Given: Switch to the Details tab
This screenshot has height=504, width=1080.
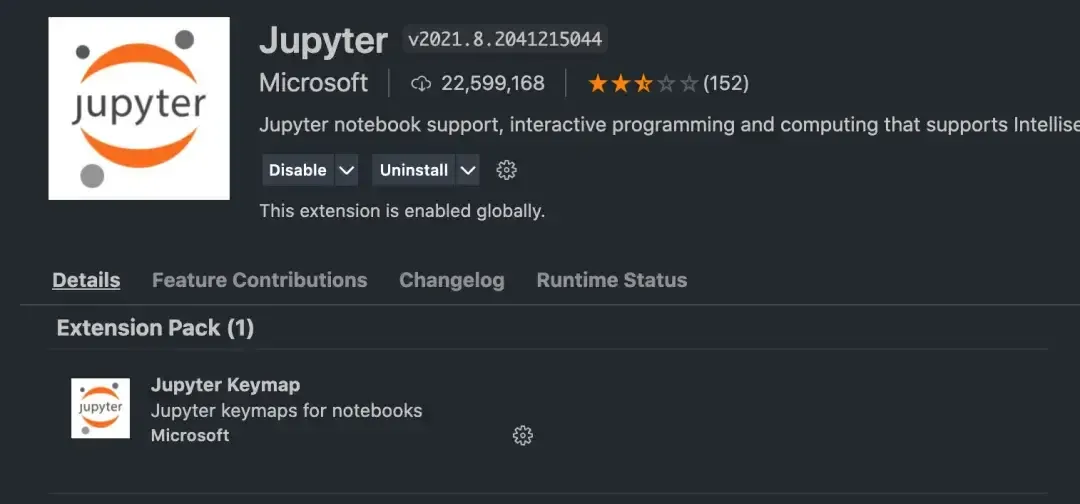Looking at the screenshot, I should coord(86,280).
